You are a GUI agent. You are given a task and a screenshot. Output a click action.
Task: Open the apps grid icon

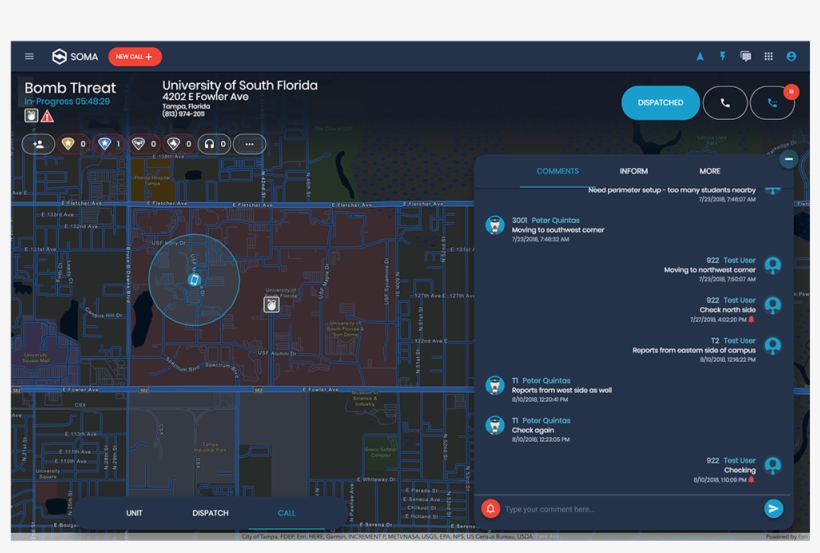pyautogui.click(x=768, y=57)
